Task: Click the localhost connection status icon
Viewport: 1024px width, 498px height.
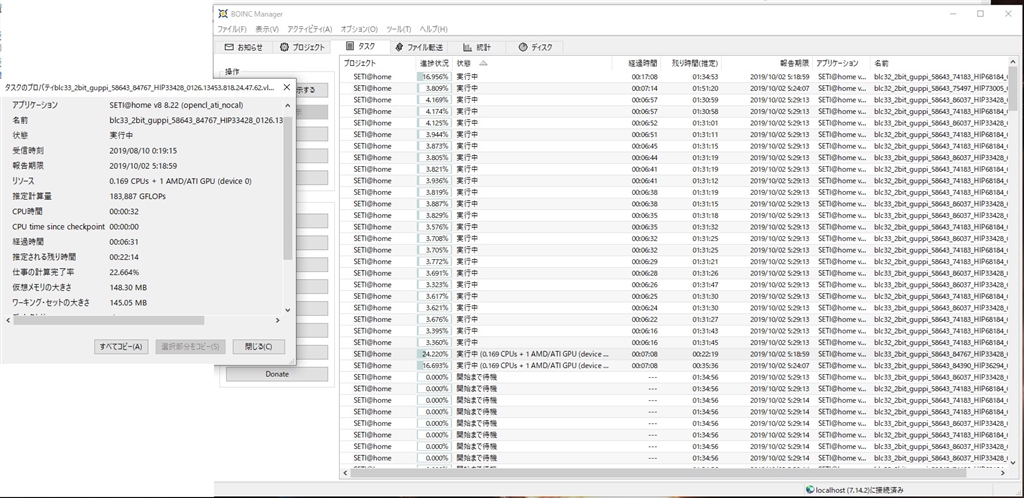Action: (810, 490)
